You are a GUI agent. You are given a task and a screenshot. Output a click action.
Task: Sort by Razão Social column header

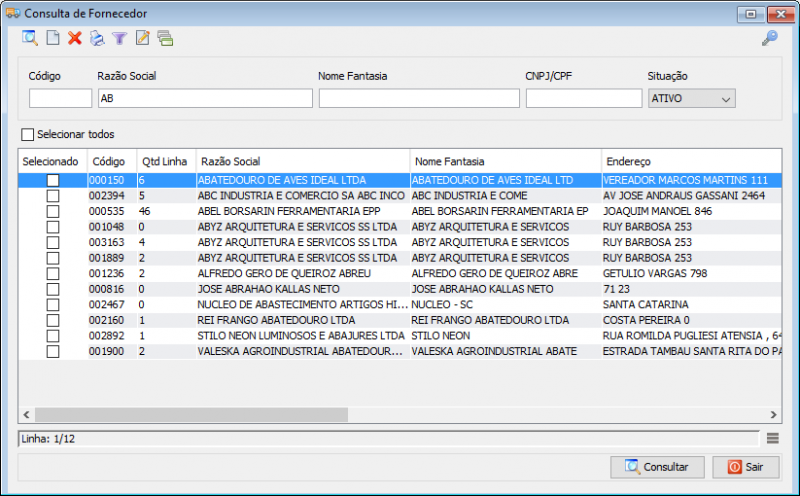click(303, 162)
